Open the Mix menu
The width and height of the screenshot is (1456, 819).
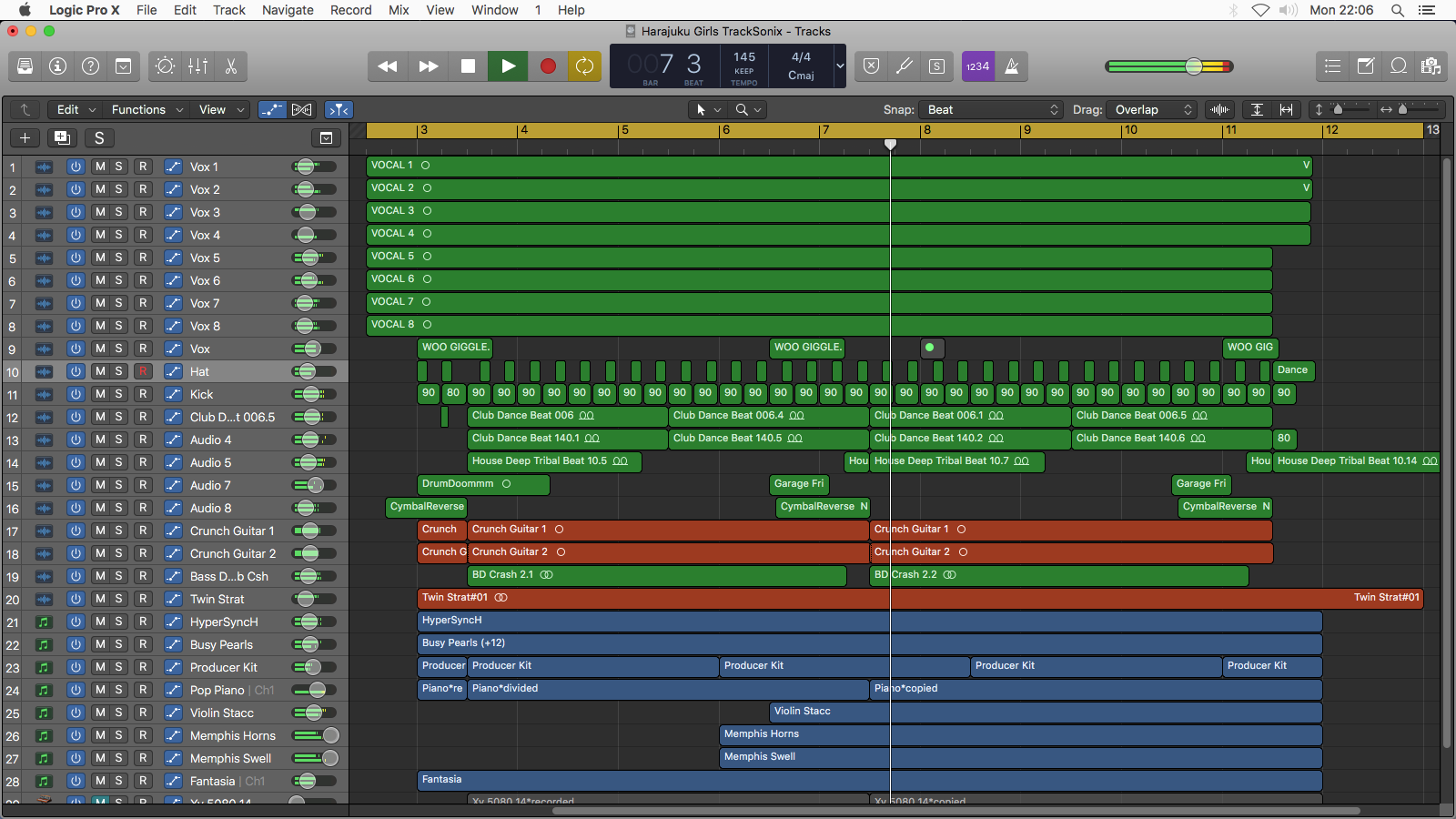coord(398,10)
